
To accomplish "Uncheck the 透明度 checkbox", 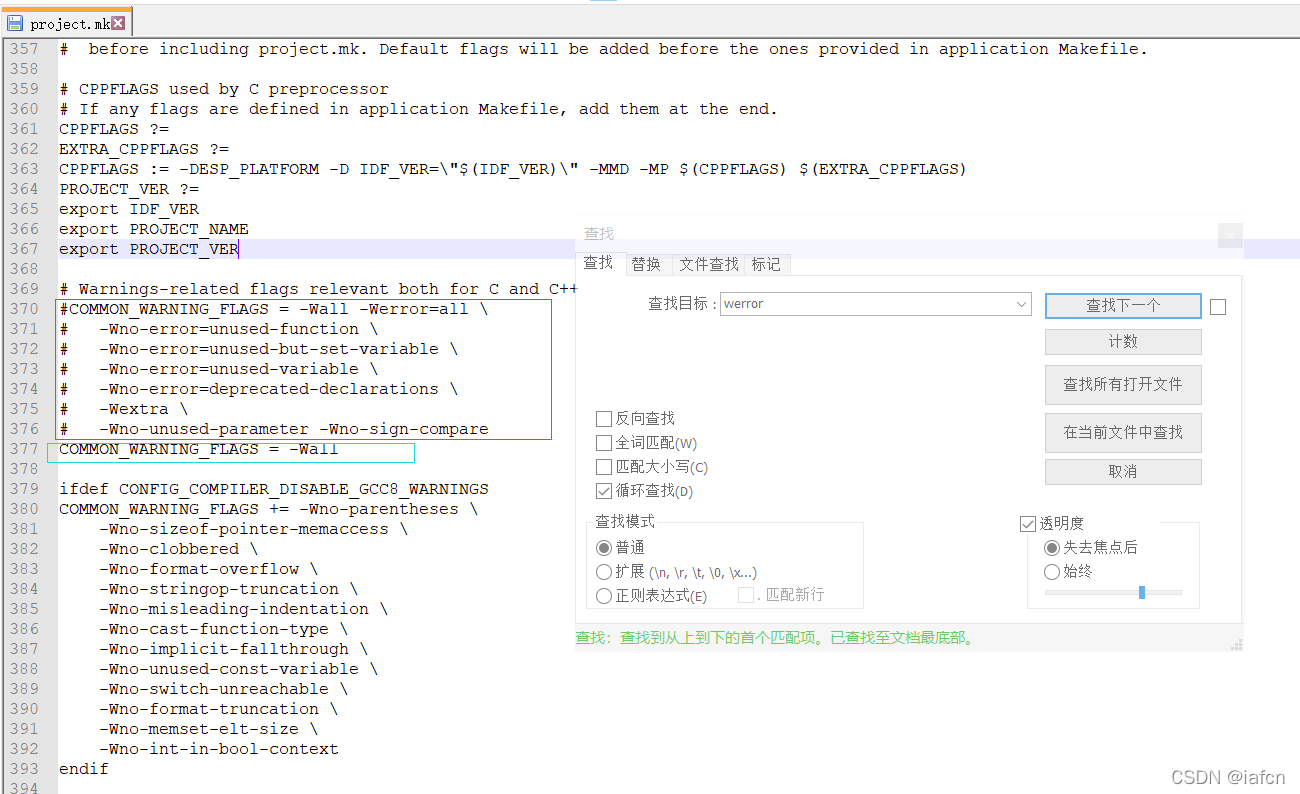I will (1027, 523).
